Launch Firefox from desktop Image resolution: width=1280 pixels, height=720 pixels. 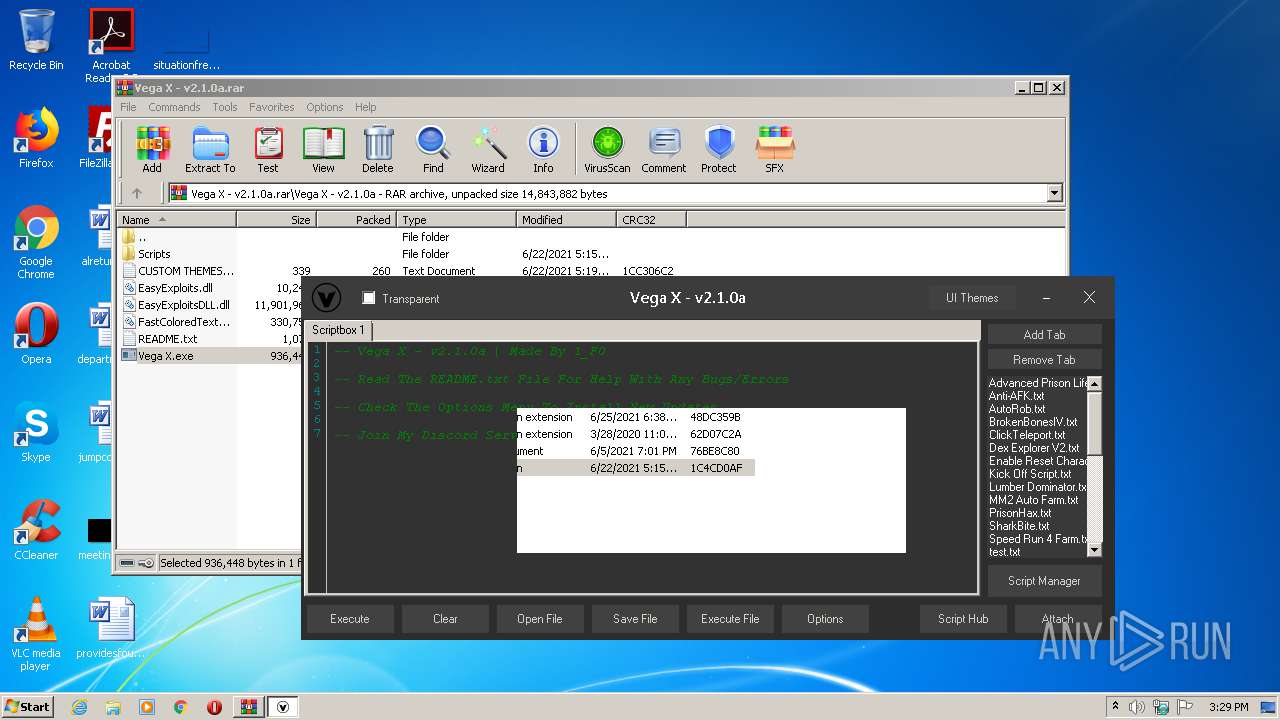point(36,138)
